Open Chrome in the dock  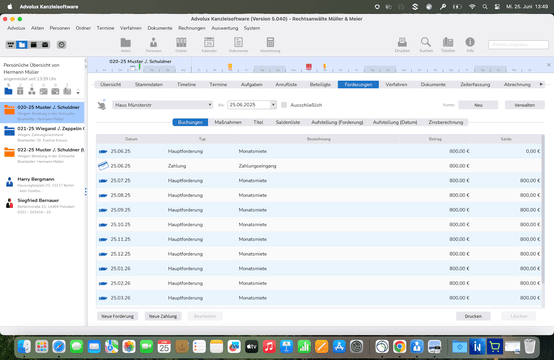click(x=399, y=347)
